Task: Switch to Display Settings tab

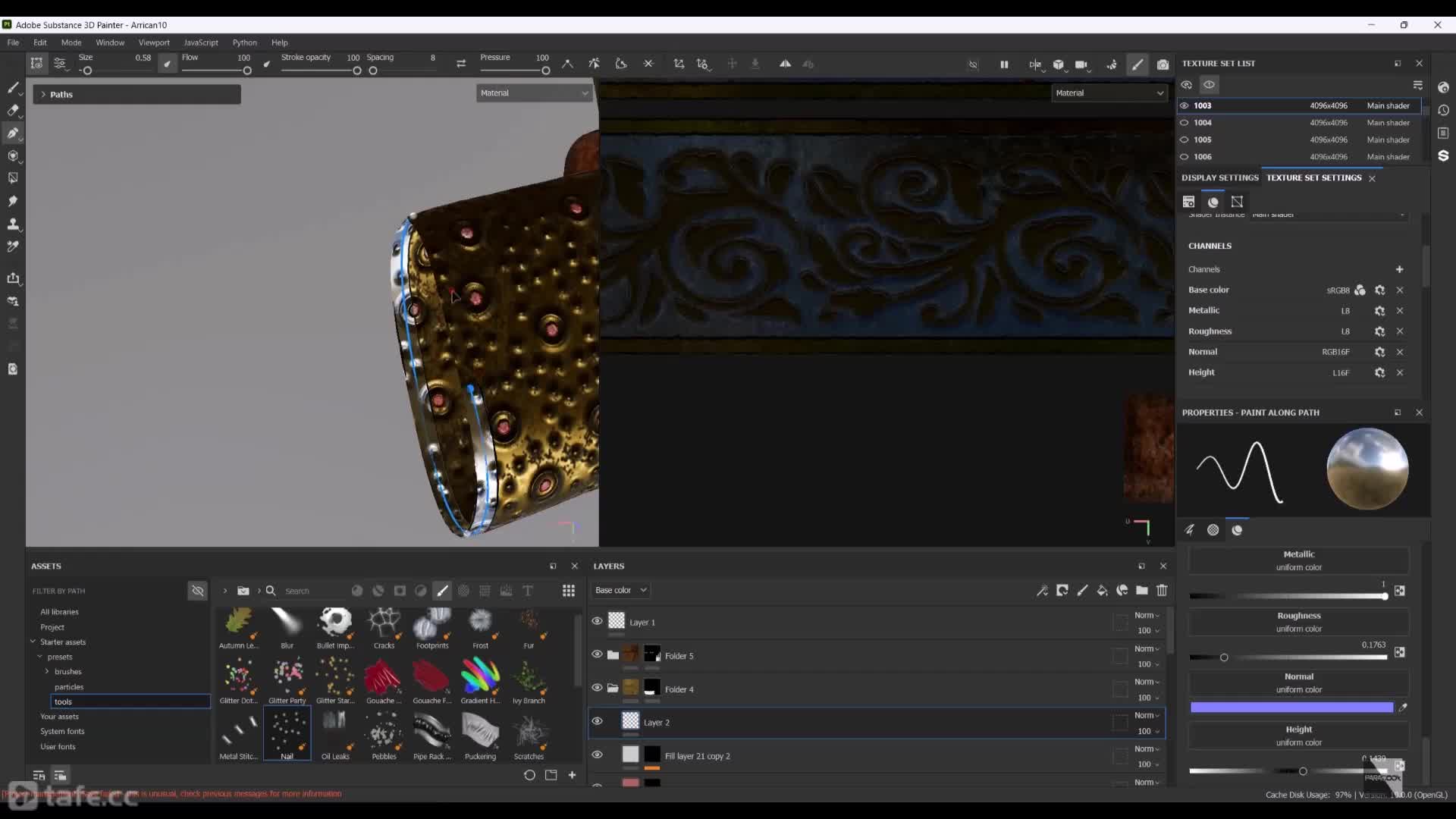Action: click(x=1219, y=177)
